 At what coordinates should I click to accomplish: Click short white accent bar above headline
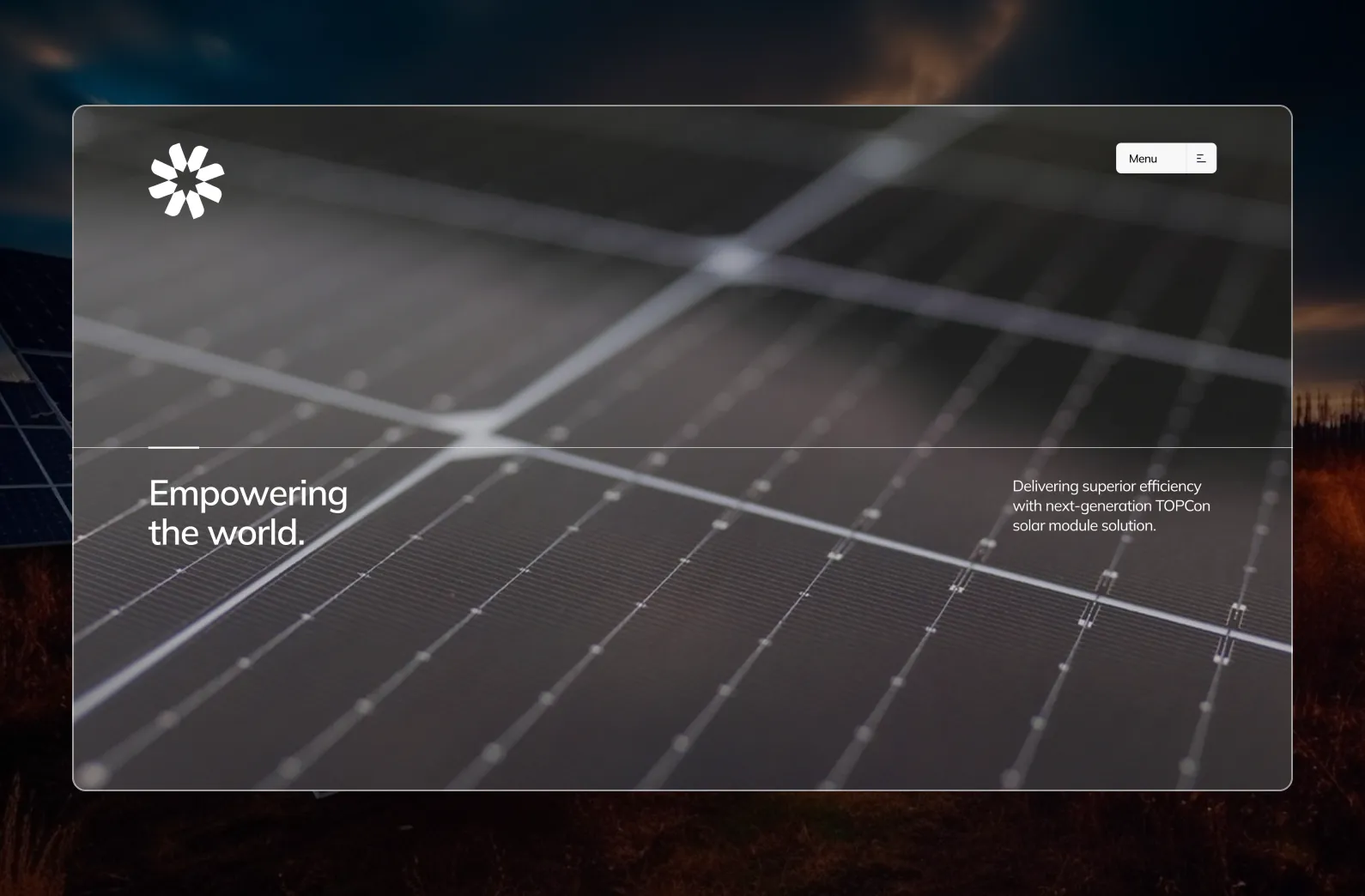[x=173, y=447]
